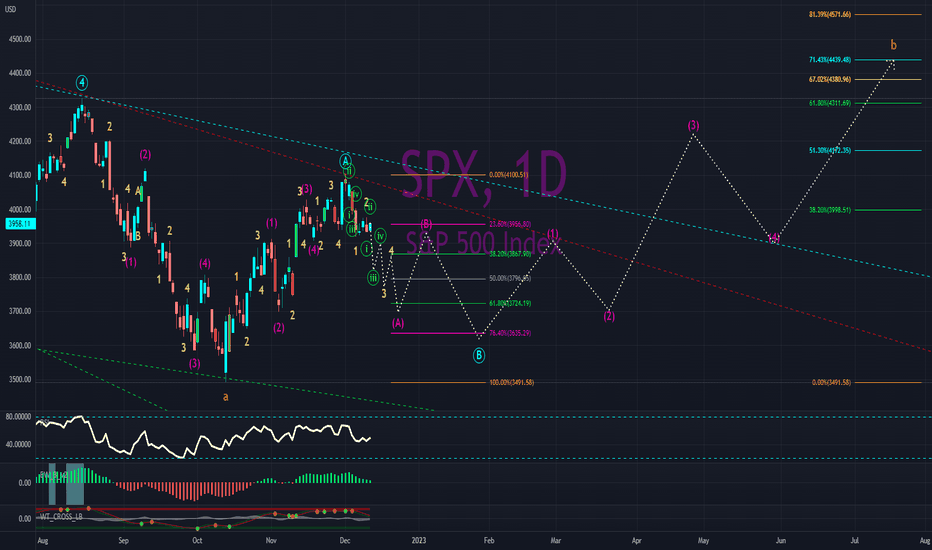Select the 4300.00 price axis label

click(x=20, y=108)
